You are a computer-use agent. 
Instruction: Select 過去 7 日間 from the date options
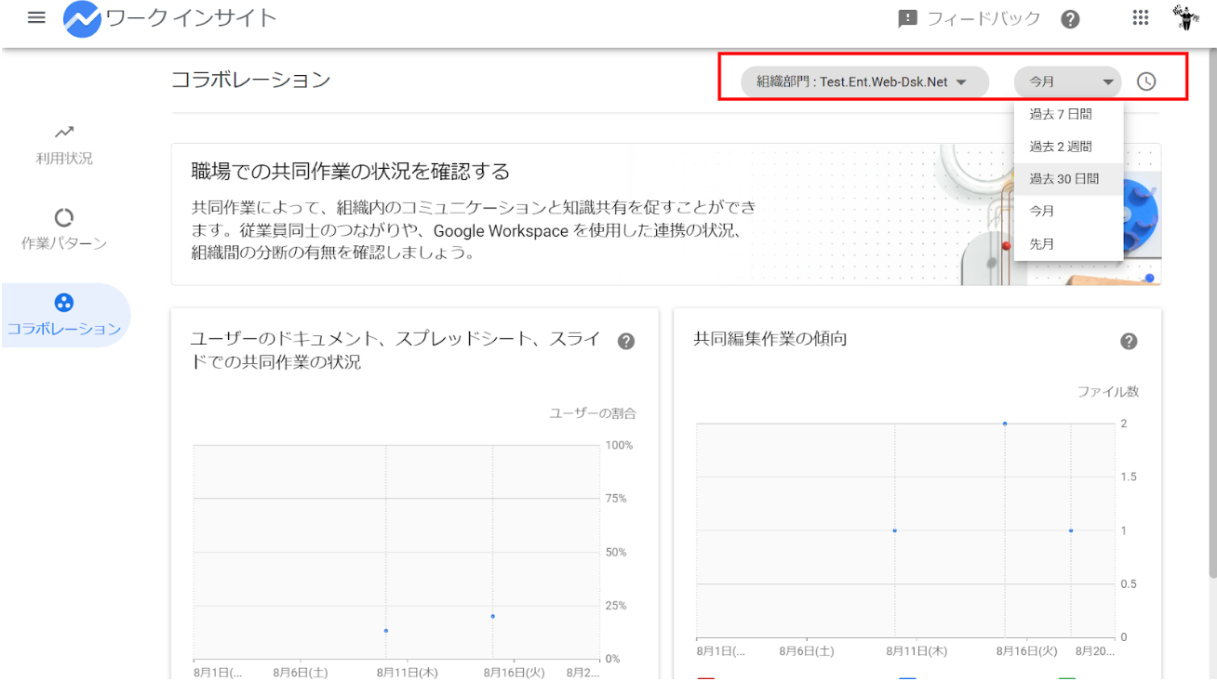[x=1062, y=114]
